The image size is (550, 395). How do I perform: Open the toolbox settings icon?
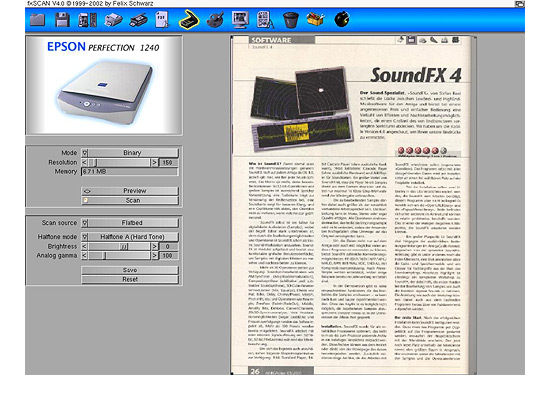pos(315,19)
